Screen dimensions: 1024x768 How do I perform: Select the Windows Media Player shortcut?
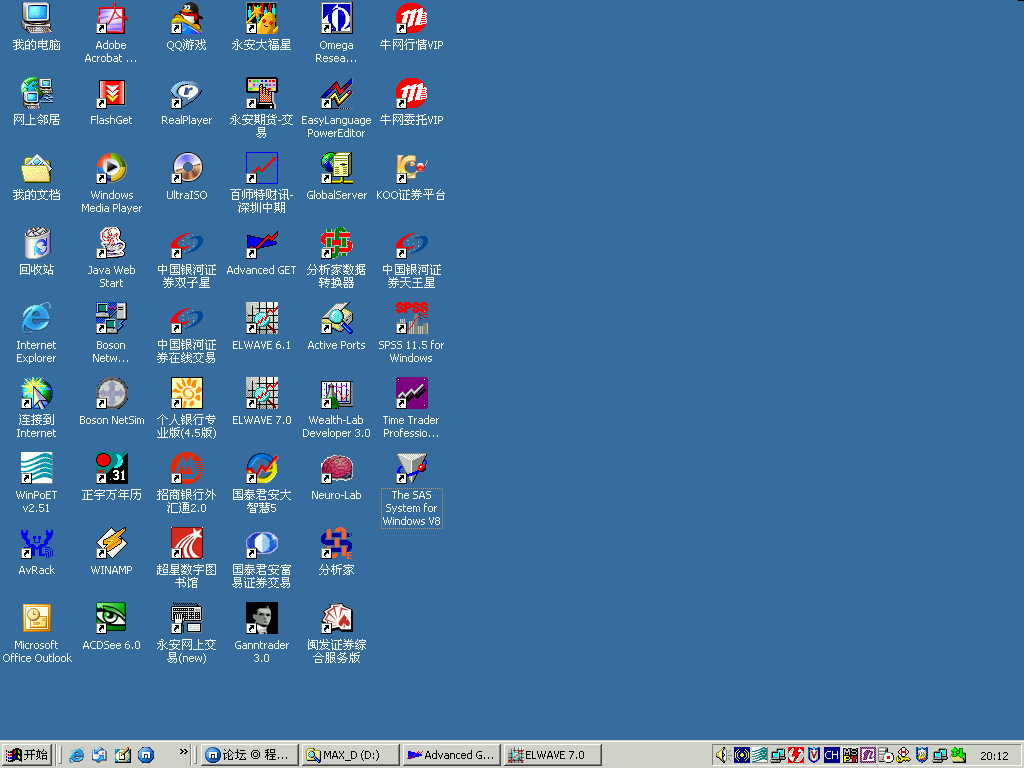(111, 168)
